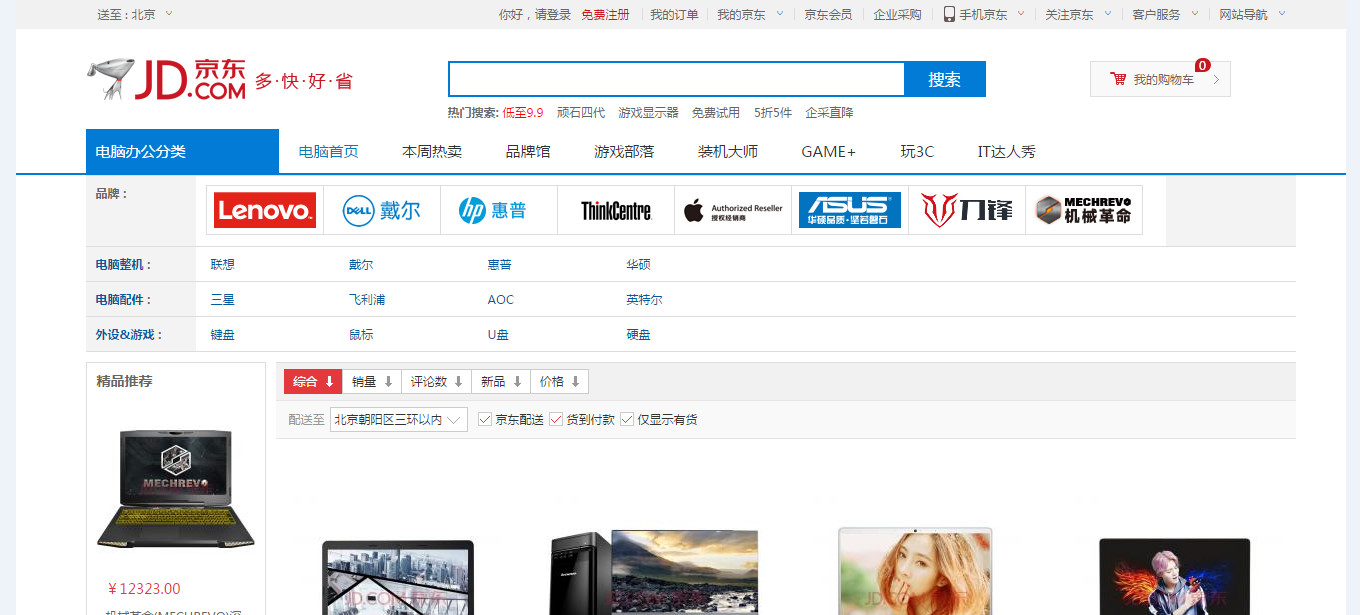1360x615 pixels.
Task: Focus the search input field
Action: click(676, 79)
